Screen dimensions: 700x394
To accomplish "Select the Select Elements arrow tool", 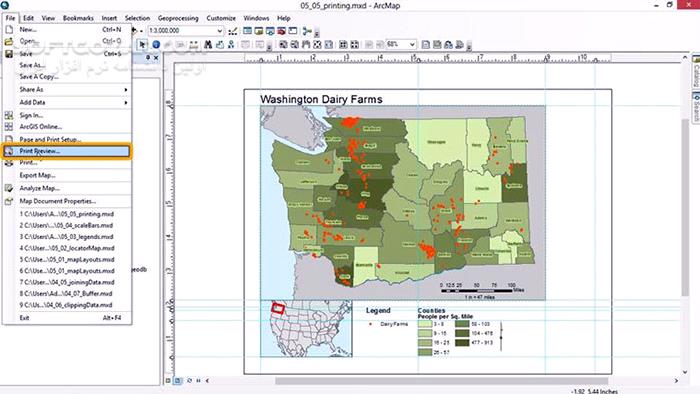I will [x=142, y=44].
